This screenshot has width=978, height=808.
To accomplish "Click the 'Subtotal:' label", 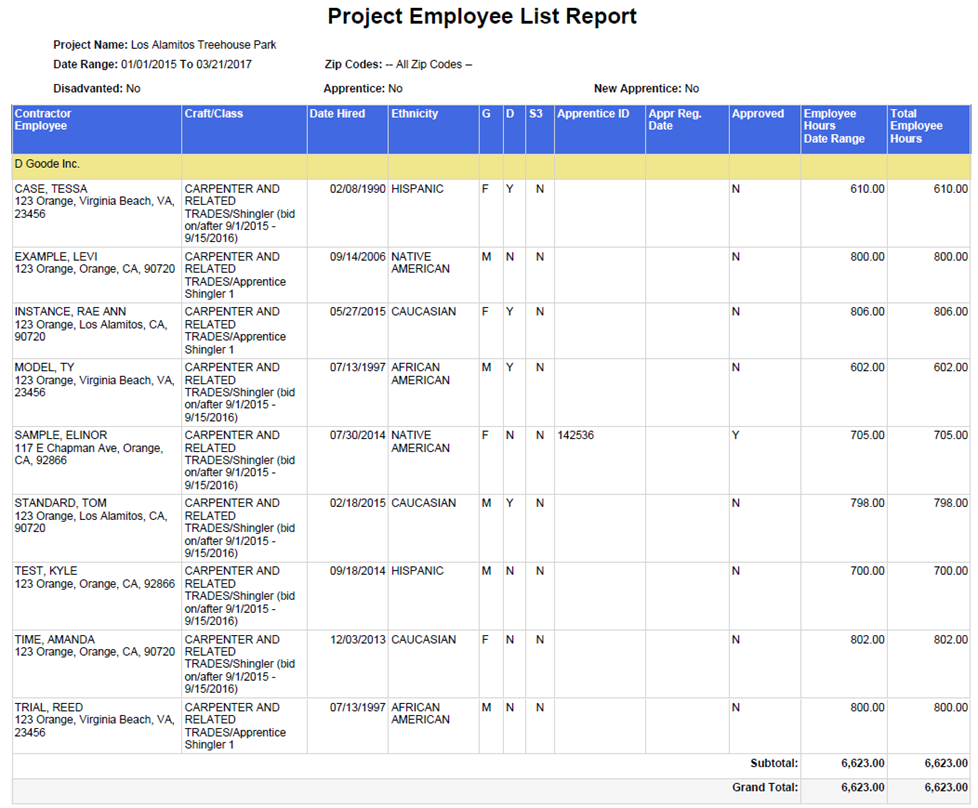I will click(774, 763).
